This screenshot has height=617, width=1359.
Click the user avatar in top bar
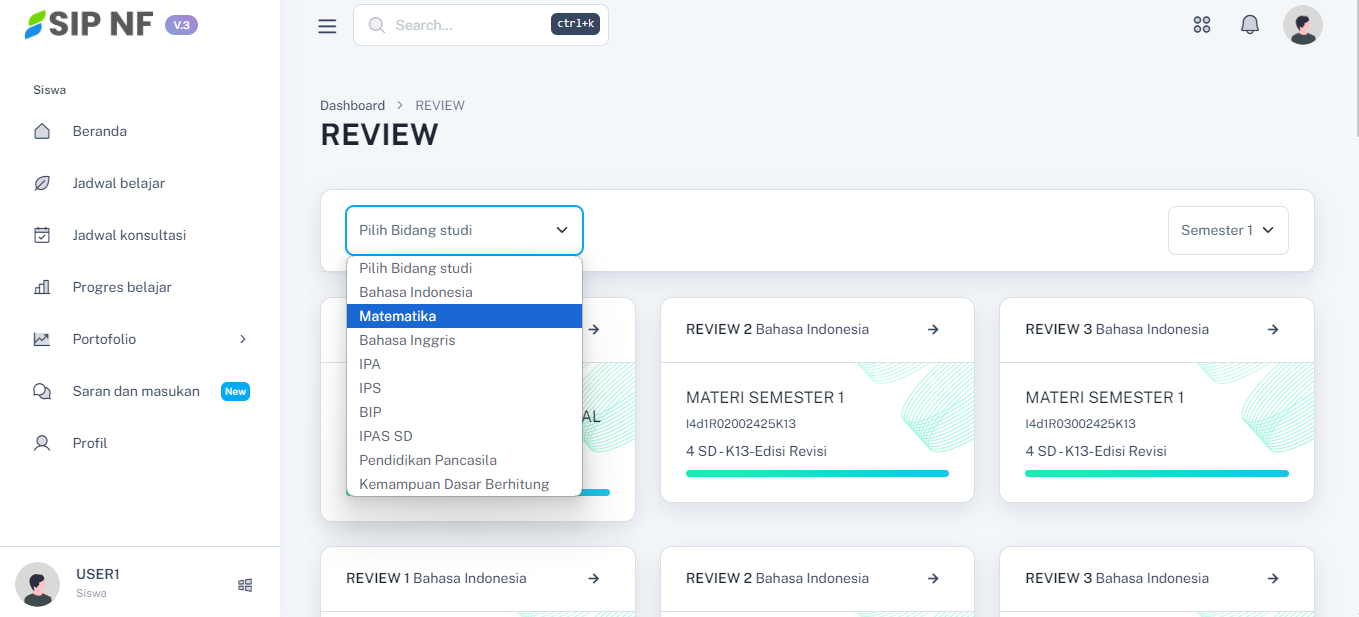(1302, 25)
